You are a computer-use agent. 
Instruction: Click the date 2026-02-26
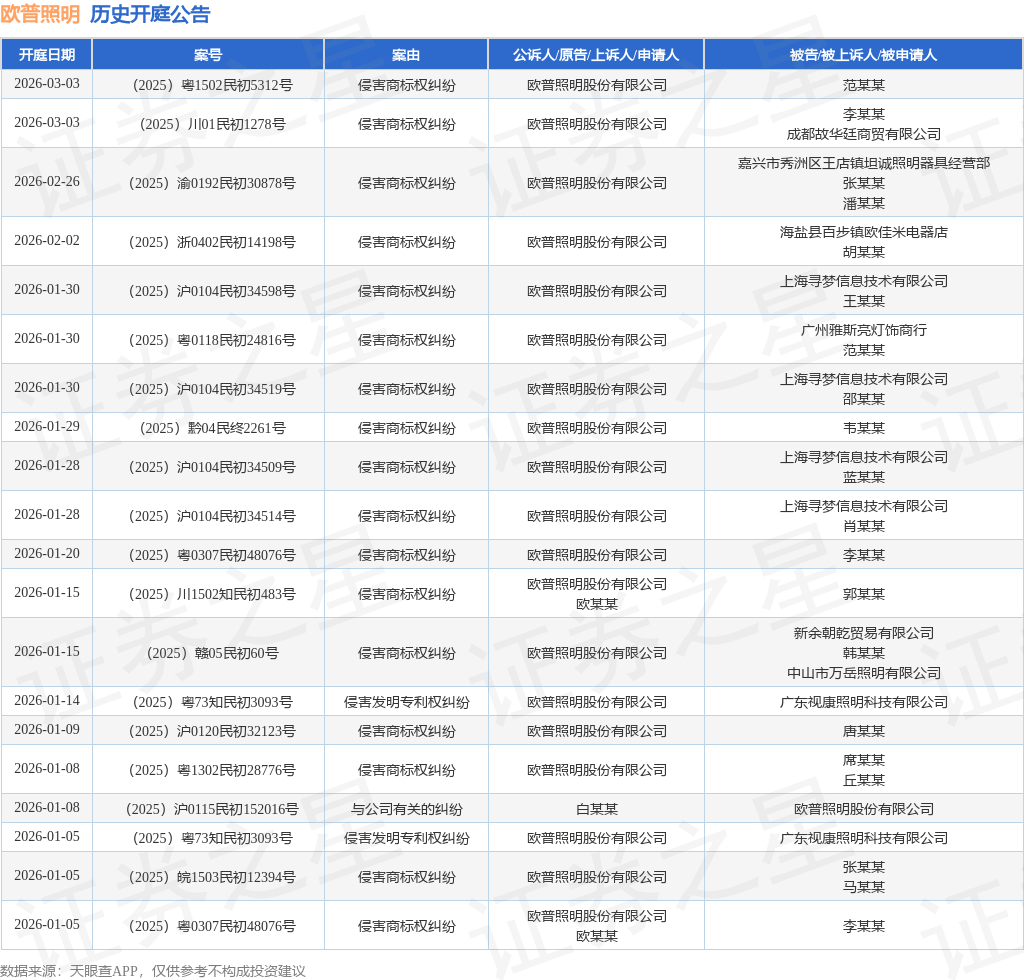click(x=47, y=182)
